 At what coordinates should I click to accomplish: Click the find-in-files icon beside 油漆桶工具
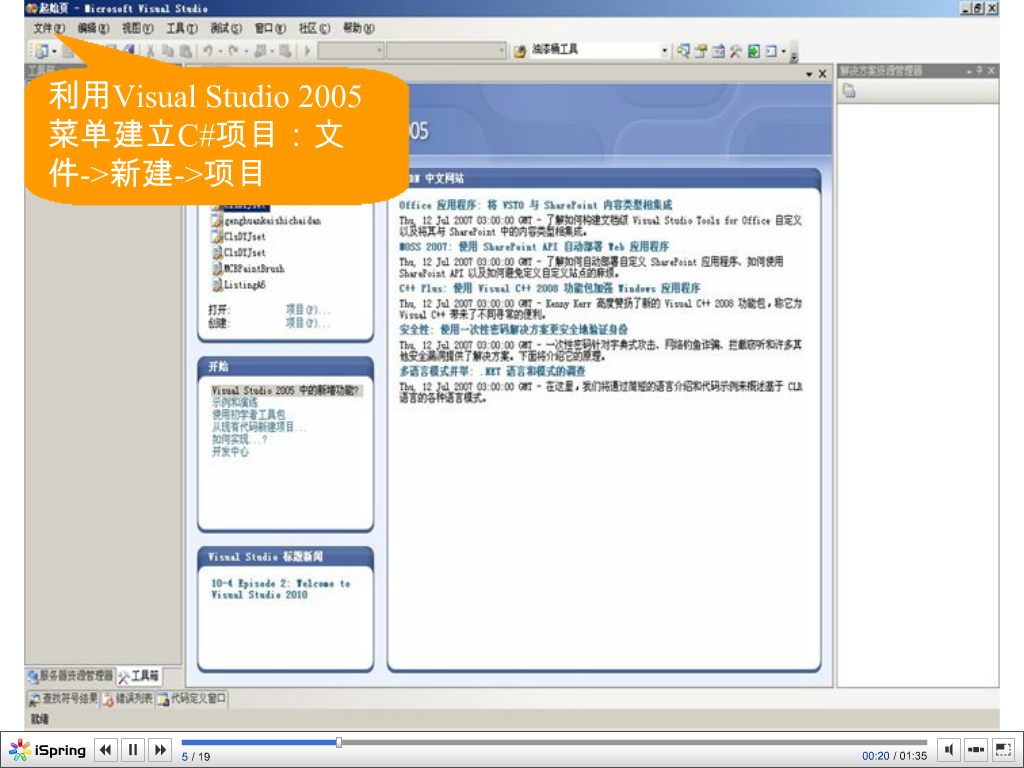520,51
